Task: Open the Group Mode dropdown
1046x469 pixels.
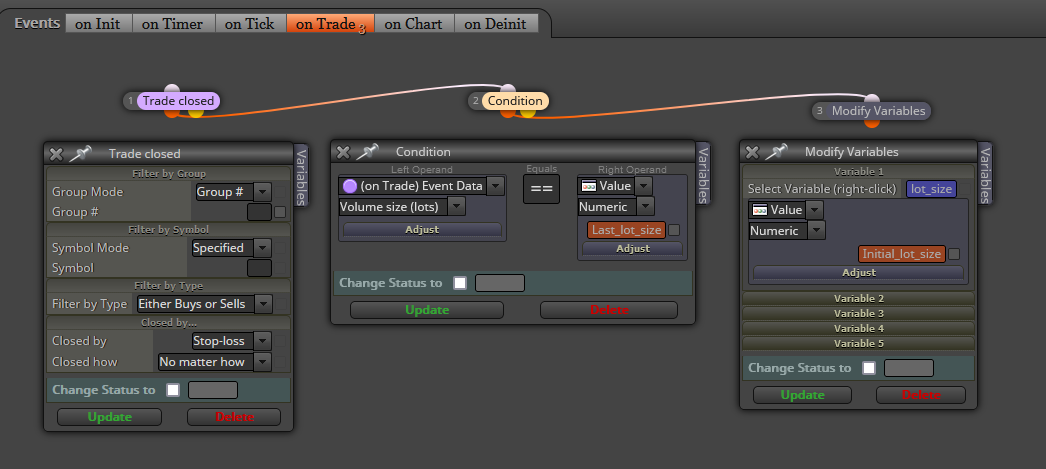Action: pyautogui.click(x=233, y=192)
